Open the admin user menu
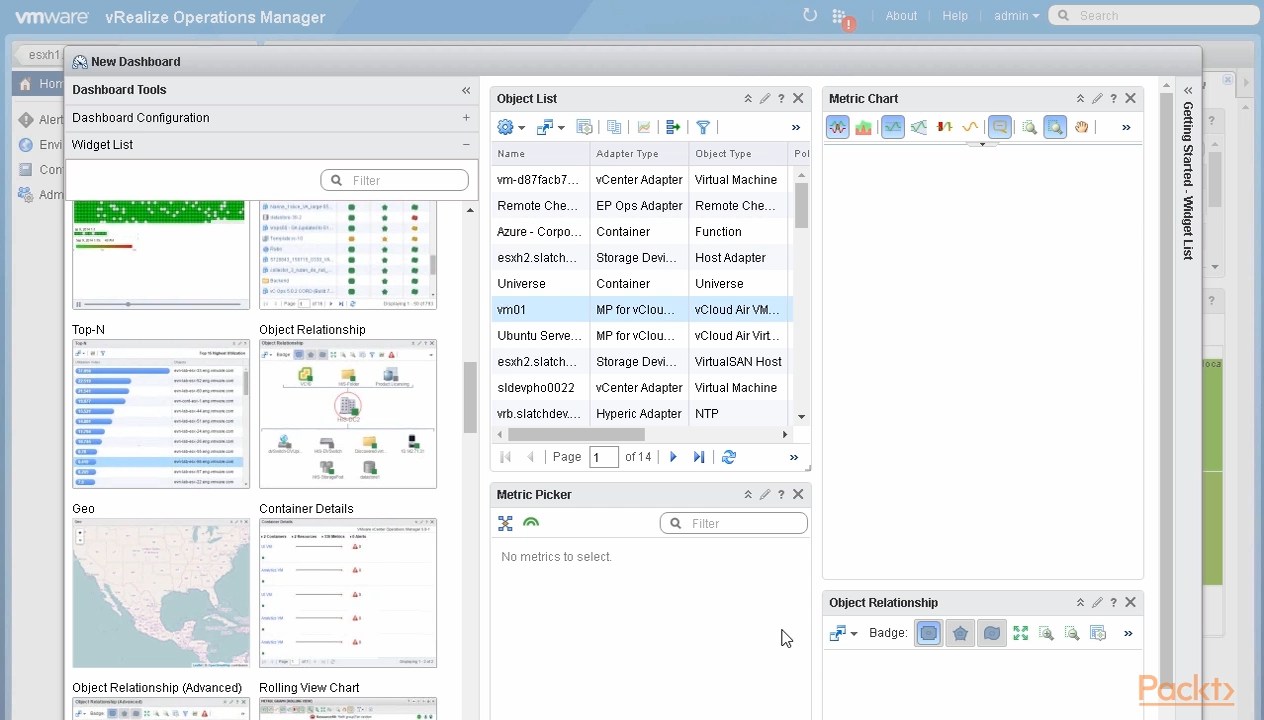Screen dimensions: 1264x720 (1016, 16)
